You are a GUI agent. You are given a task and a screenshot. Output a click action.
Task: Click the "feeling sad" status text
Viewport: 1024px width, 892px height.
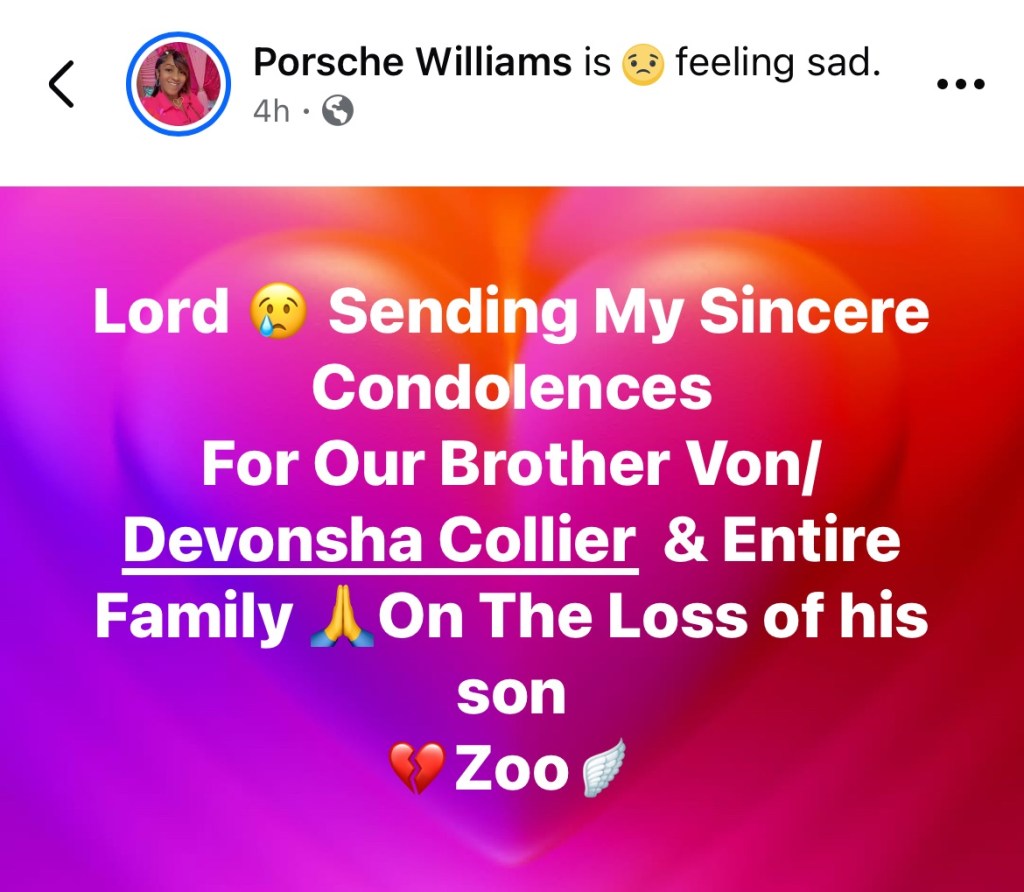778,62
